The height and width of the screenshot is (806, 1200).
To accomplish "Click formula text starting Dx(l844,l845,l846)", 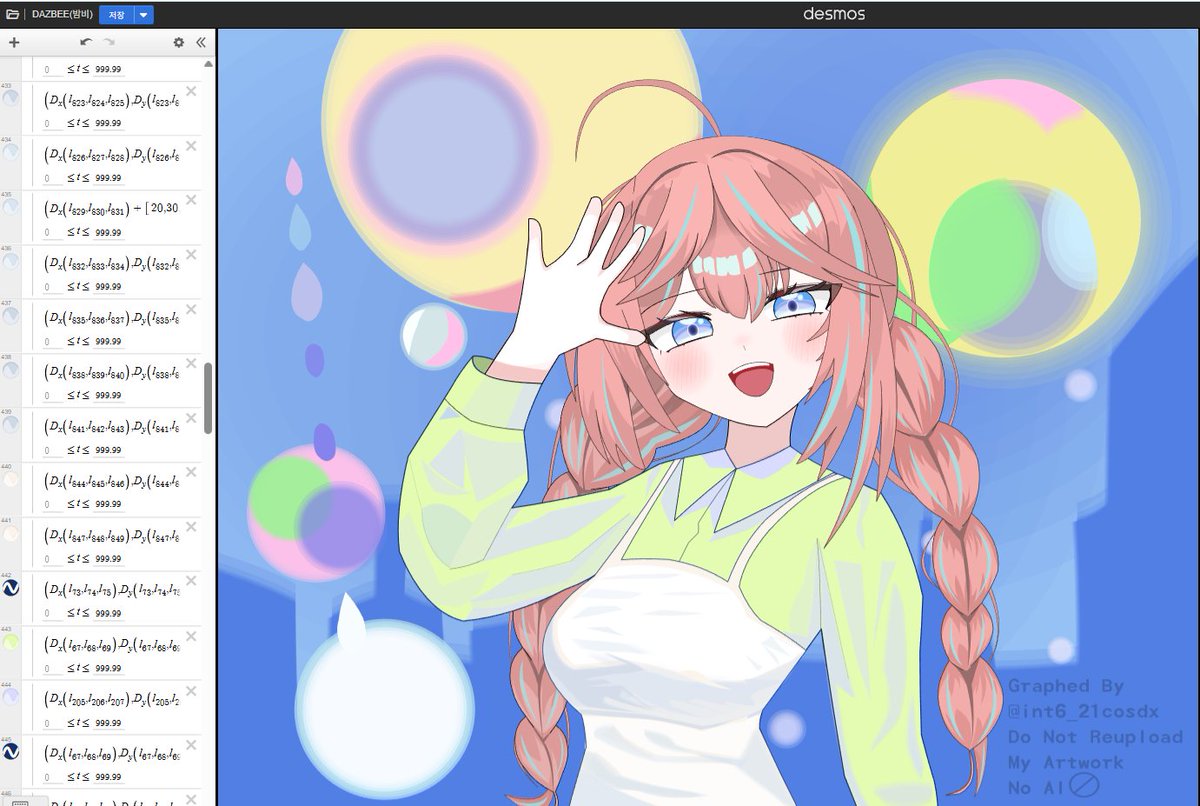I will point(111,481).
